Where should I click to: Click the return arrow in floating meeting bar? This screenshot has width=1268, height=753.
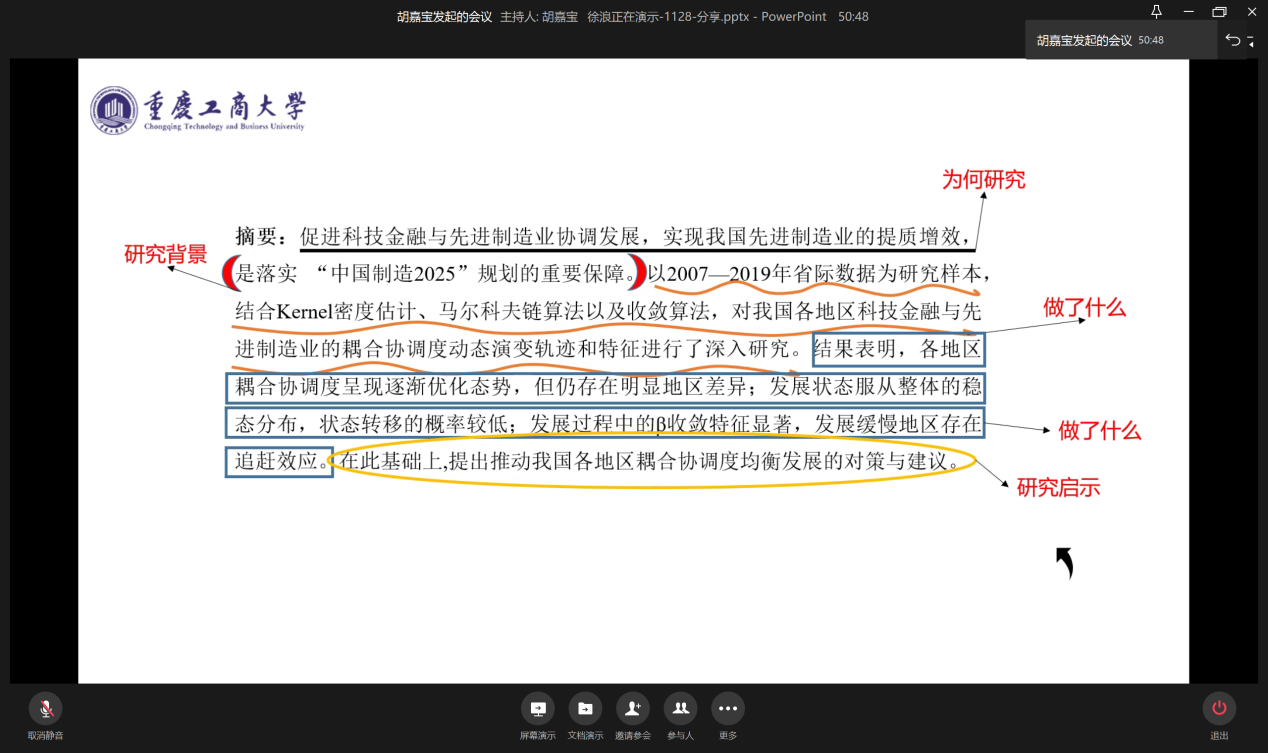click(1233, 40)
